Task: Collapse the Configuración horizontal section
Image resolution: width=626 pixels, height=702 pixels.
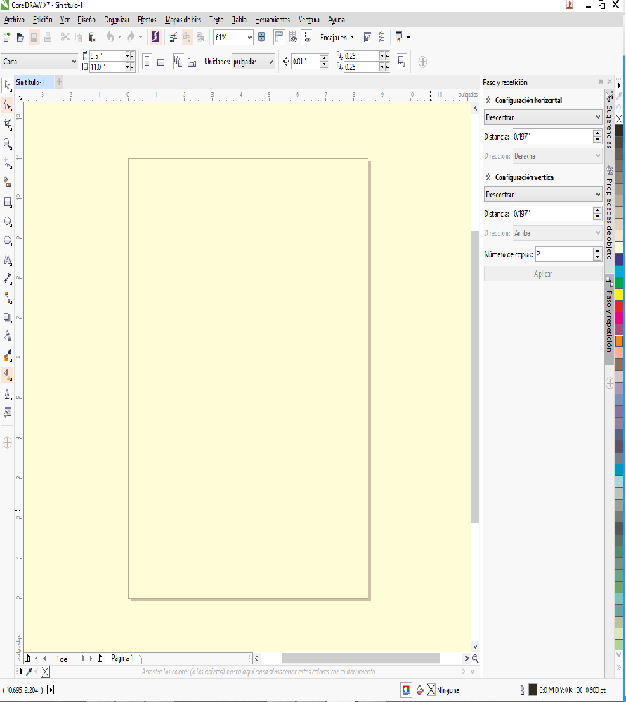Action: [488, 101]
